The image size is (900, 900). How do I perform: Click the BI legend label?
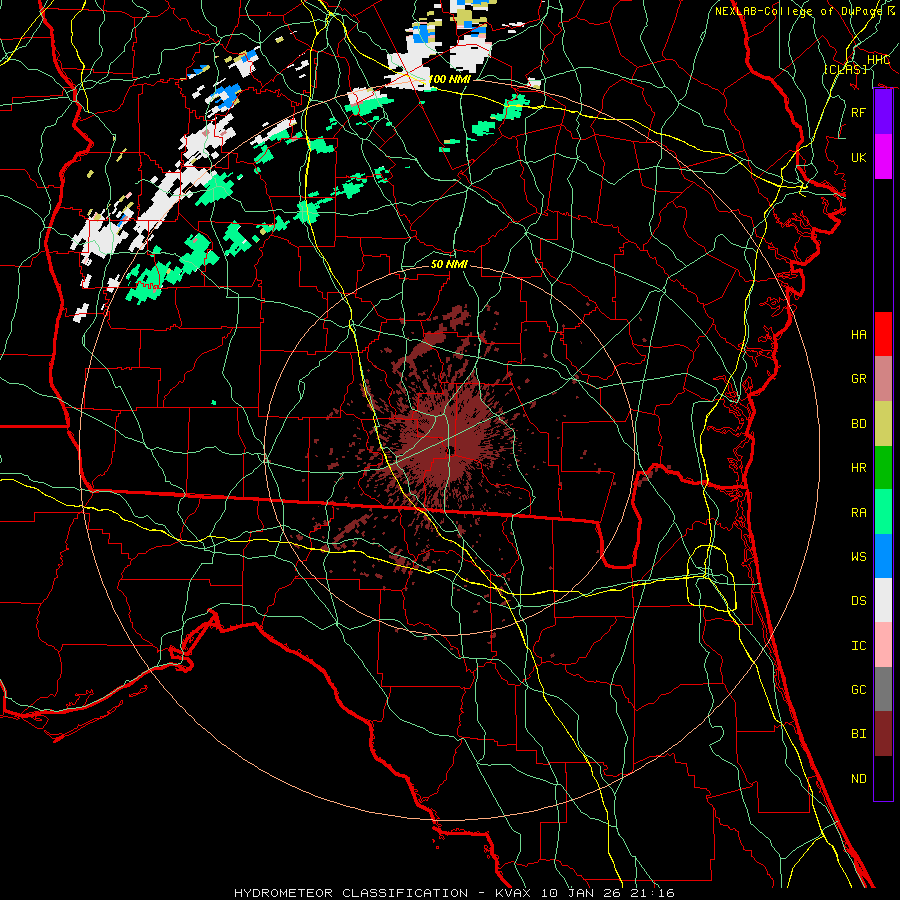click(859, 734)
